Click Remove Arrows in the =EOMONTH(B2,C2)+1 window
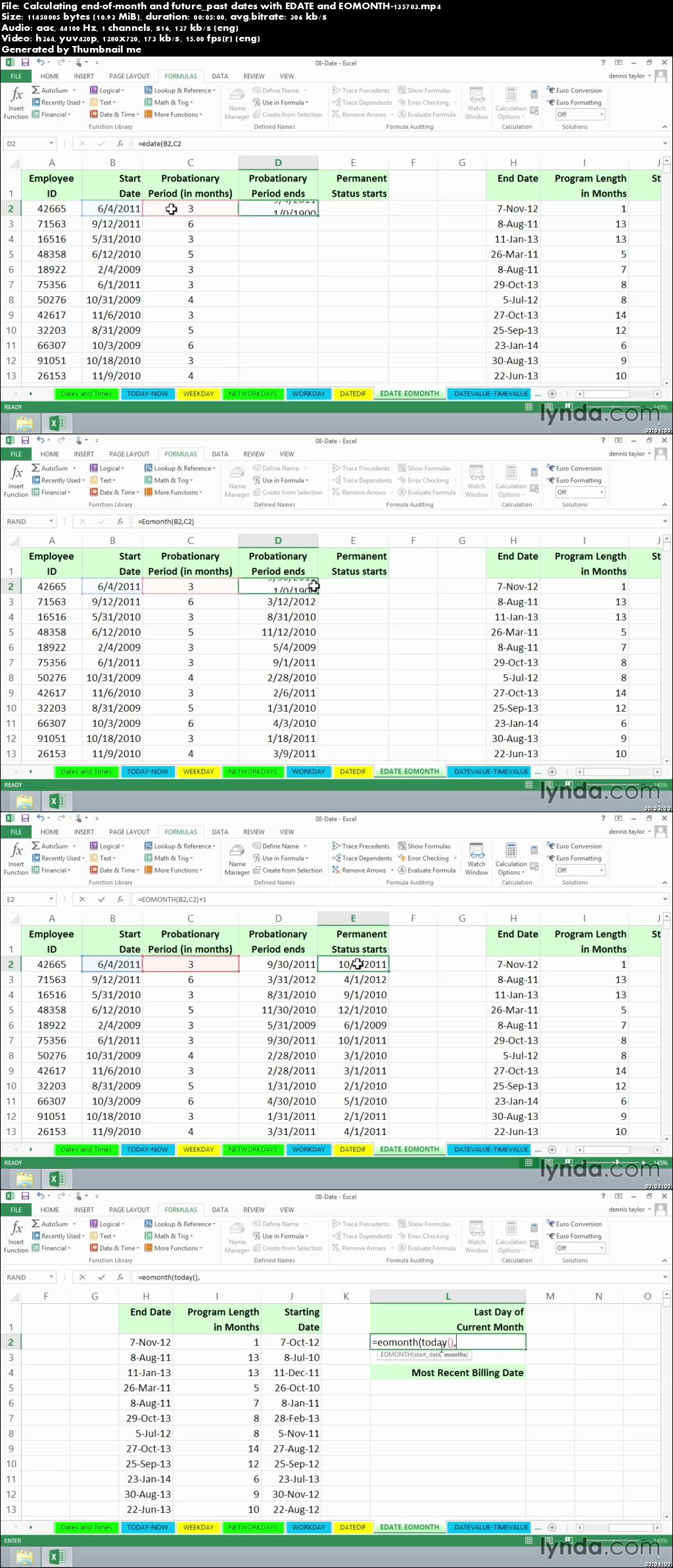The image size is (673, 1568). pos(359,870)
